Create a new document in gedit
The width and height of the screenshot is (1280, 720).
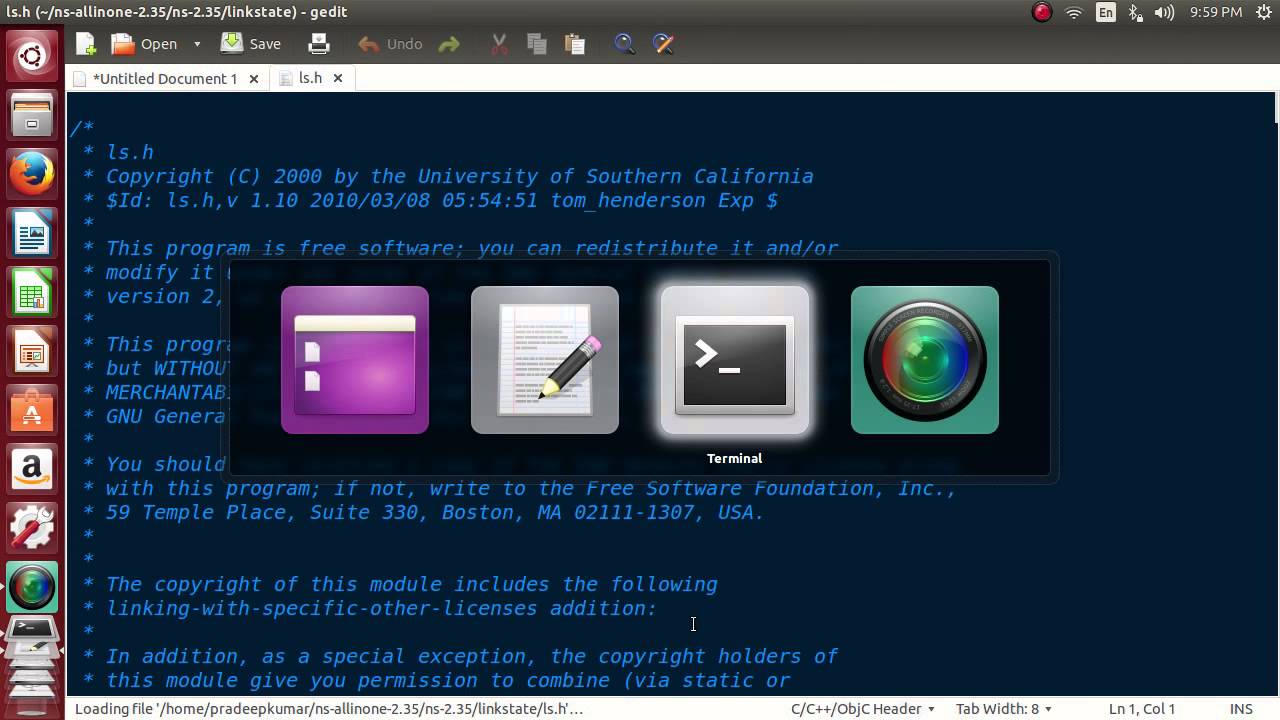(x=86, y=44)
